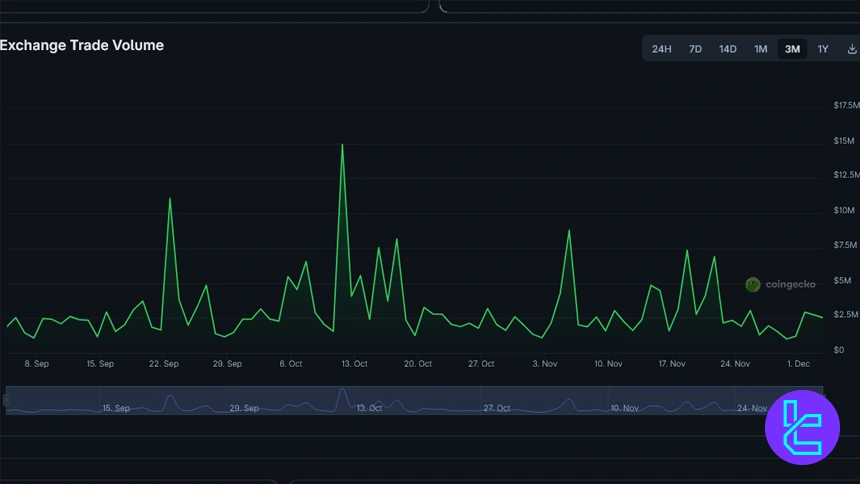
Task: Click the 13. Oct date on main axis
Action: point(354,364)
